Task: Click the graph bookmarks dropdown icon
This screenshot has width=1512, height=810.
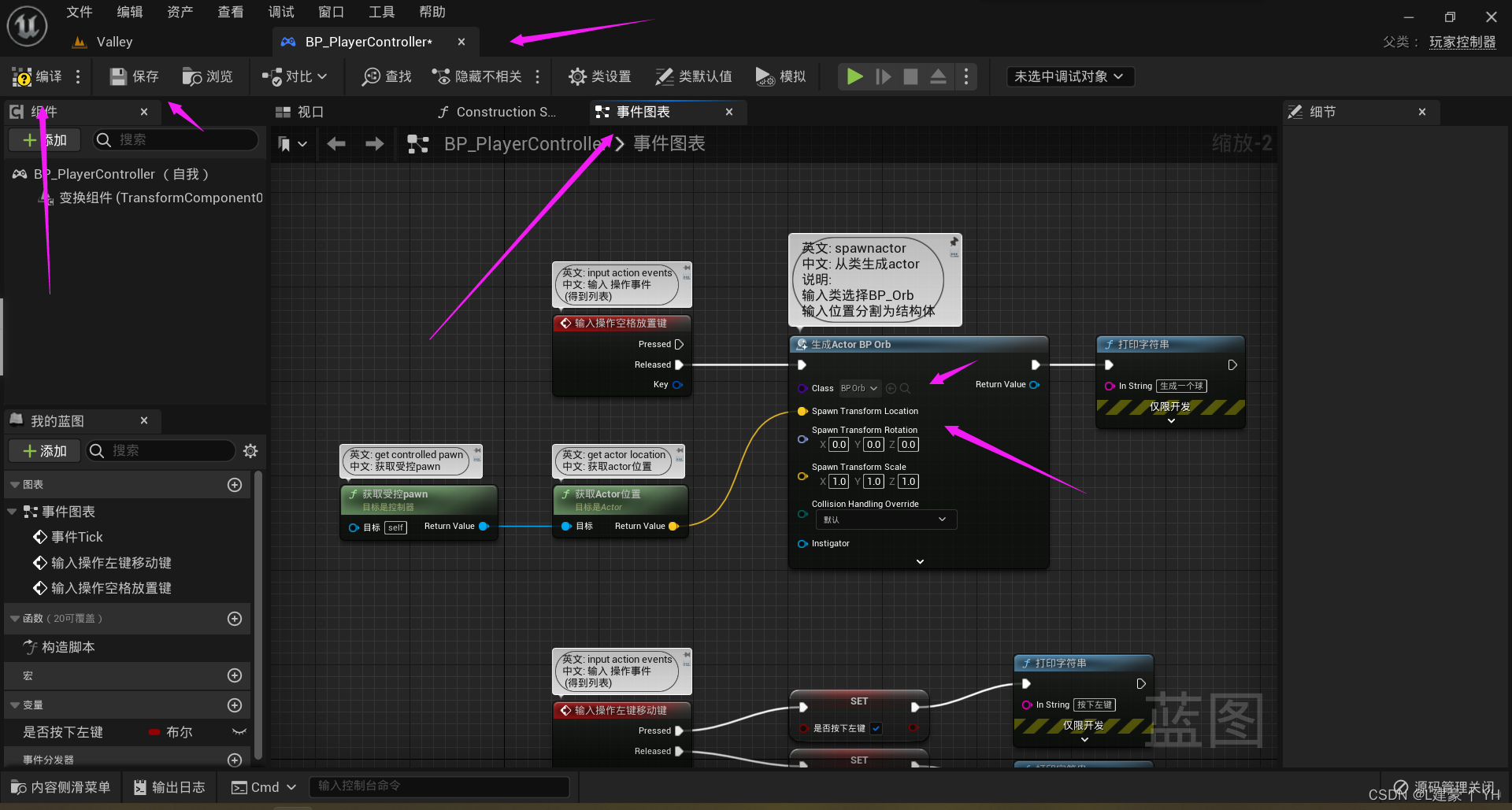Action: (x=292, y=144)
